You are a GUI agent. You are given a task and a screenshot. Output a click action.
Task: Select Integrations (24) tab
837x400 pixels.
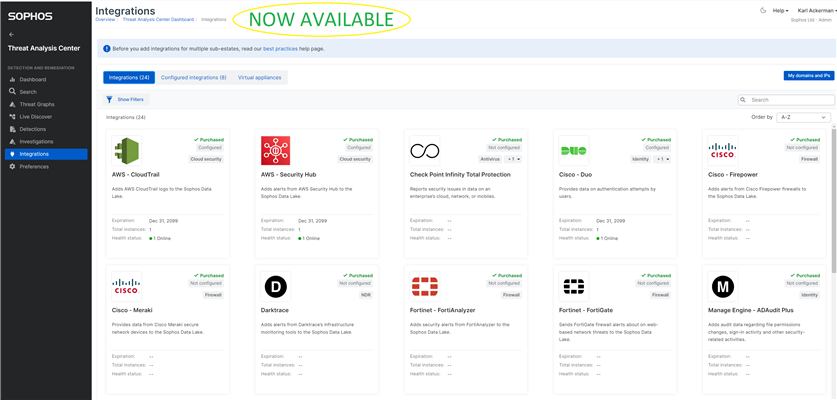tap(129, 77)
